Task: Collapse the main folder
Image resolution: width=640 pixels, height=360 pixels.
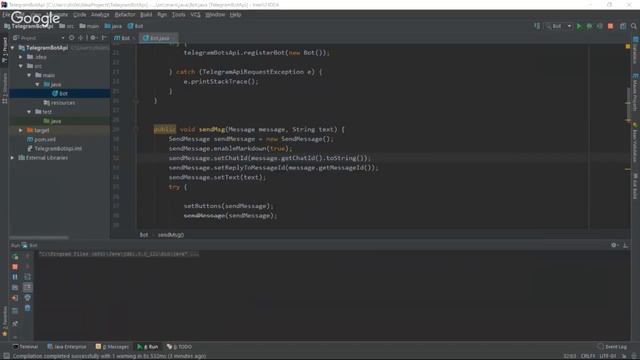Action: click(29, 75)
